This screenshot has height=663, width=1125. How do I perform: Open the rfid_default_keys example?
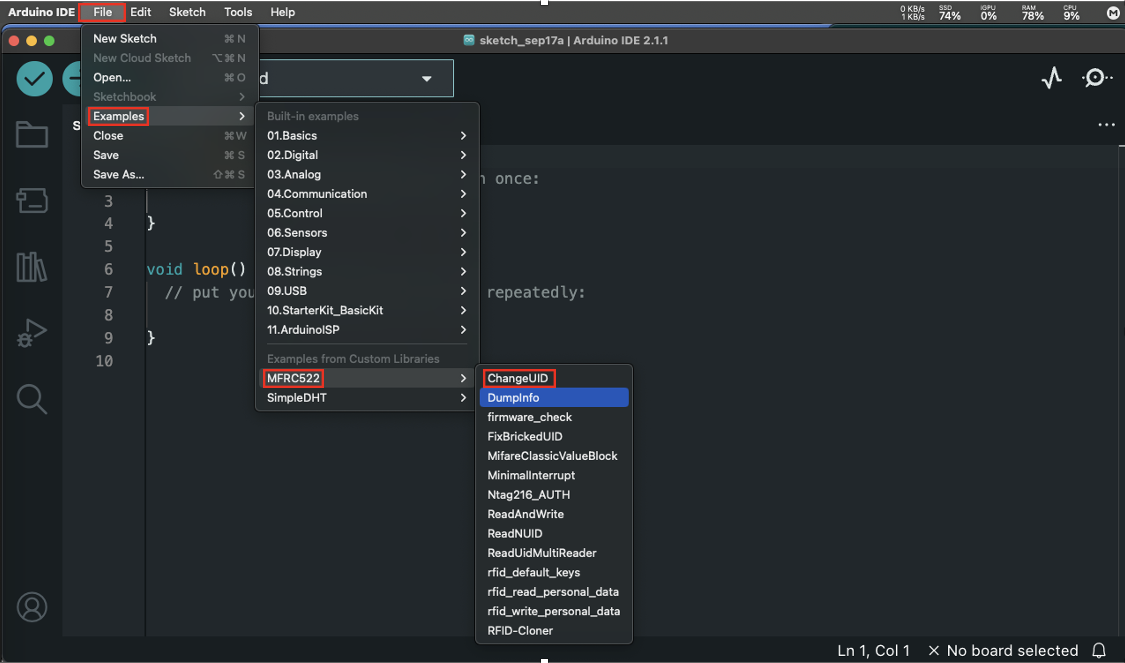(x=554, y=572)
